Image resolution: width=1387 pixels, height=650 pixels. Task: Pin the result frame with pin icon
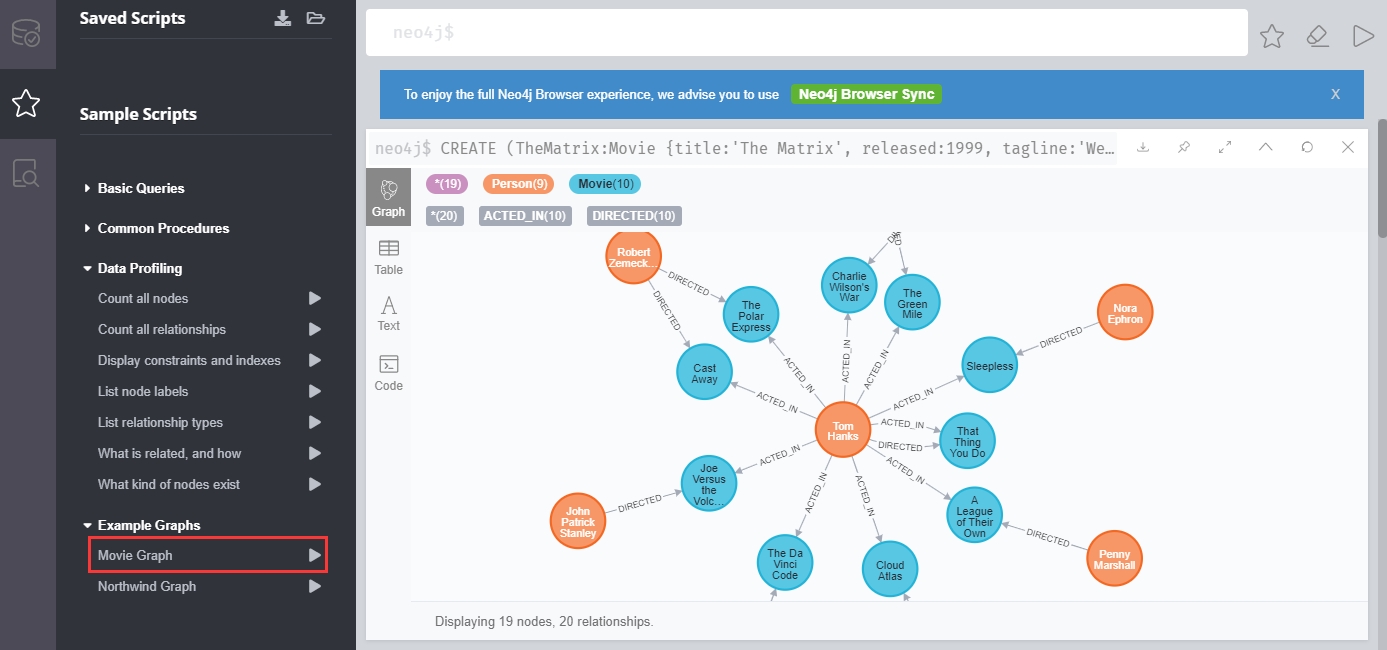pos(1184,147)
